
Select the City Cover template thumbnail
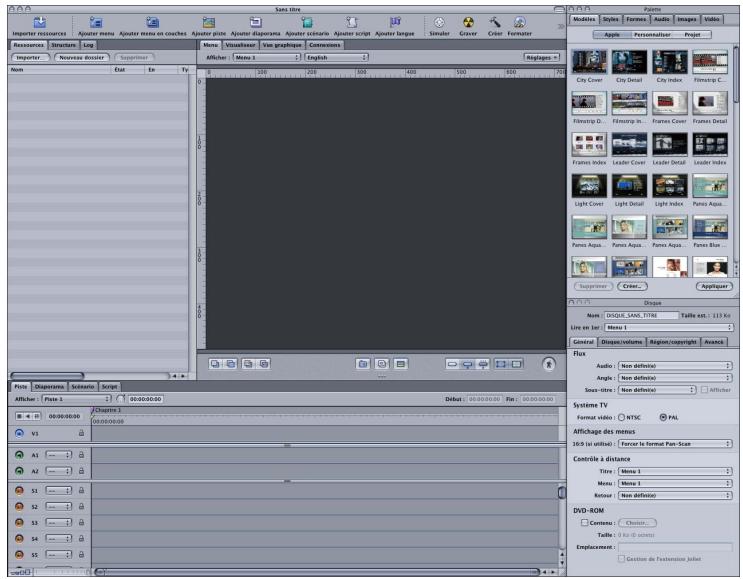(589, 62)
